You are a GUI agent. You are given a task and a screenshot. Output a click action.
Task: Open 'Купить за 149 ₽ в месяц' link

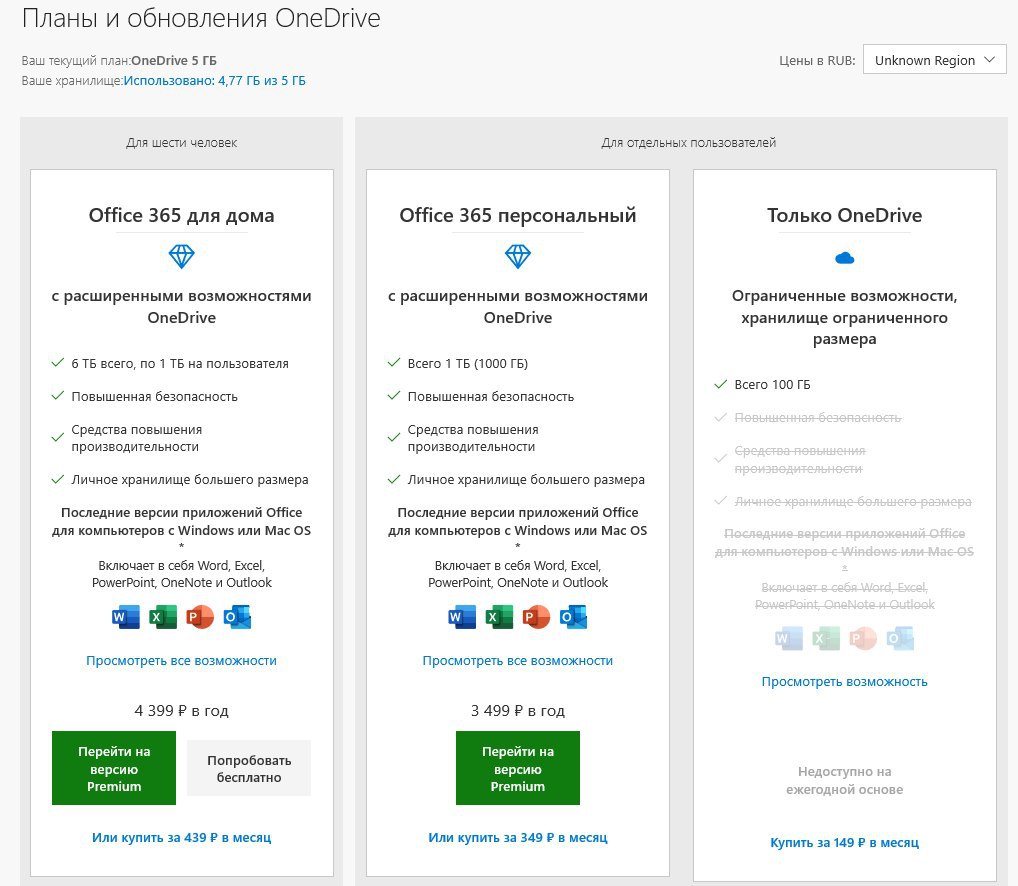point(845,843)
